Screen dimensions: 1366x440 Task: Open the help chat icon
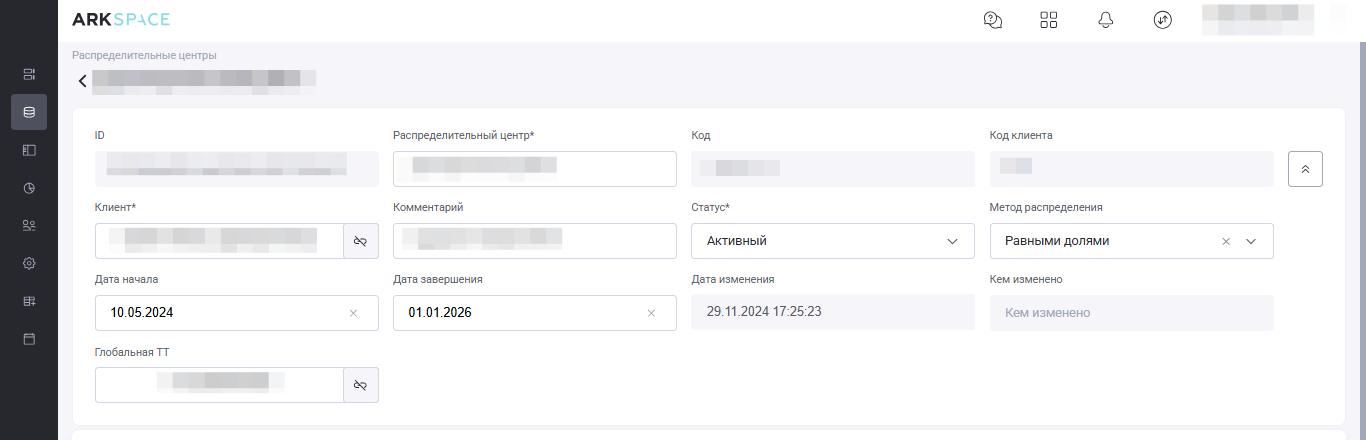coord(993,20)
